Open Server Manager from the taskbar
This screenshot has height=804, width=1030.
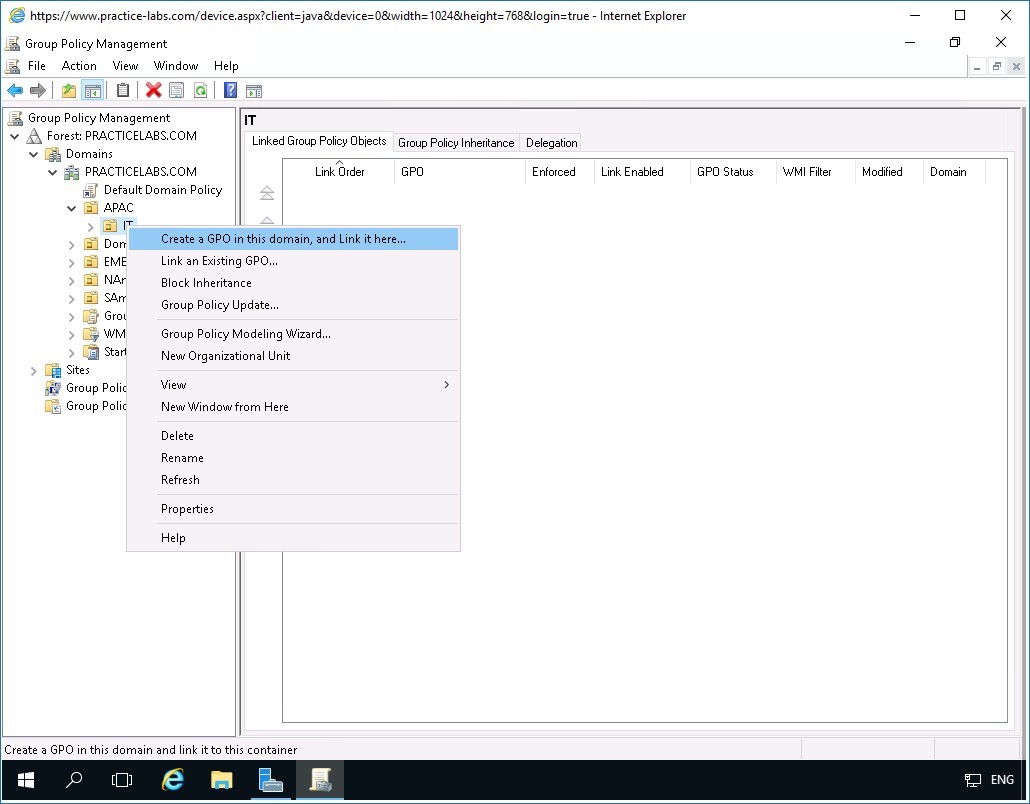(x=271, y=780)
